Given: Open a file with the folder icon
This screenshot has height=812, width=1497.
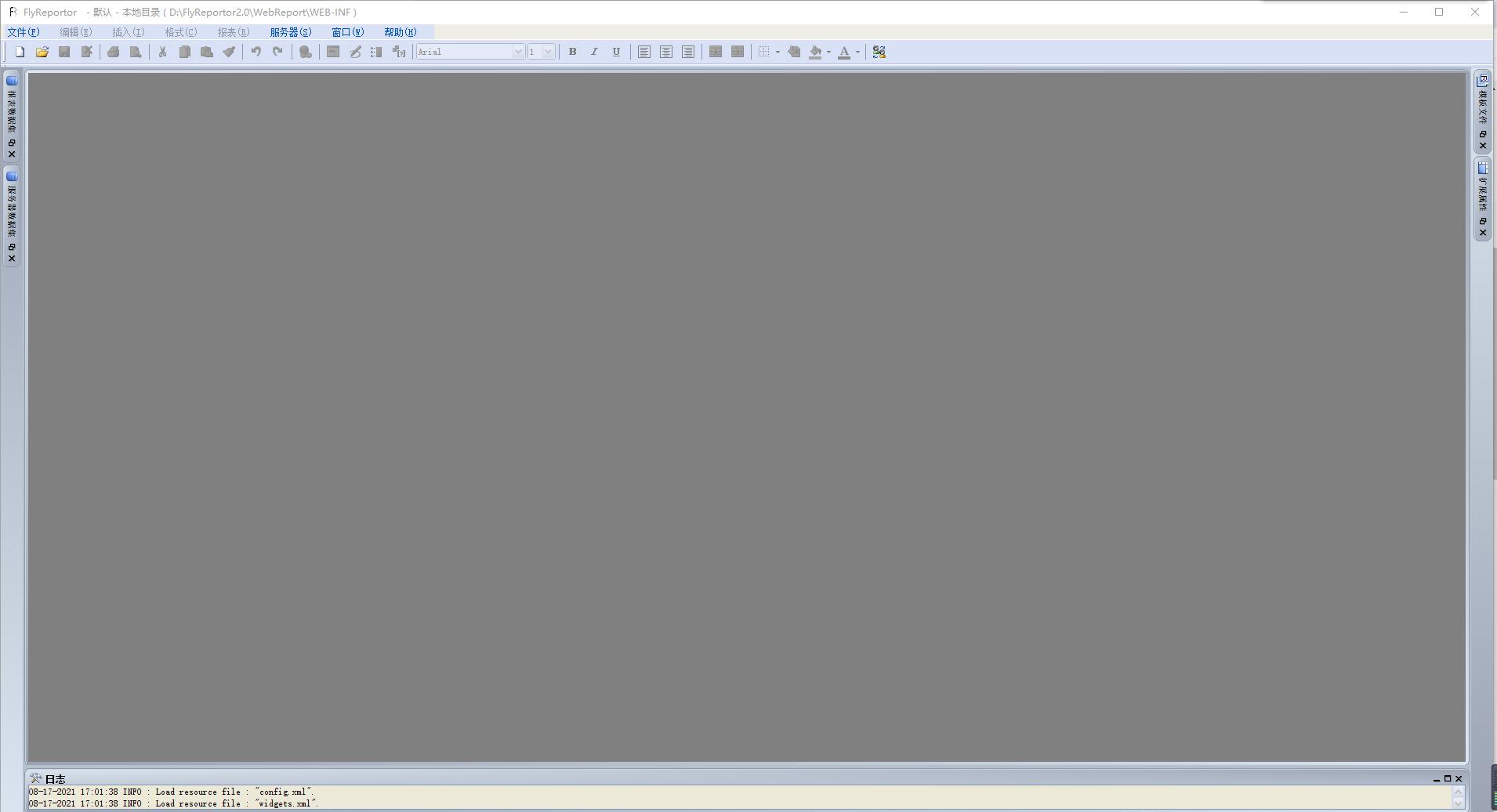Looking at the screenshot, I should pyautogui.click(x=42, y=52).
